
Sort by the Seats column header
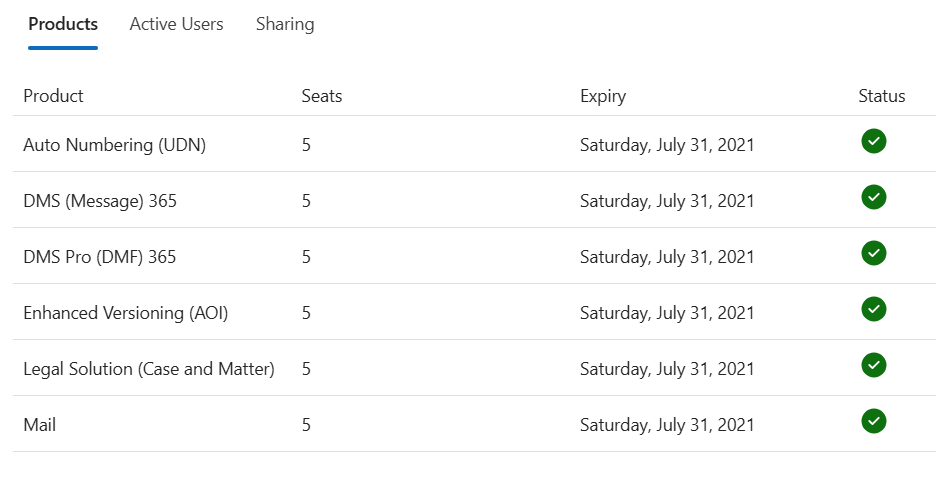click(322, 96)
